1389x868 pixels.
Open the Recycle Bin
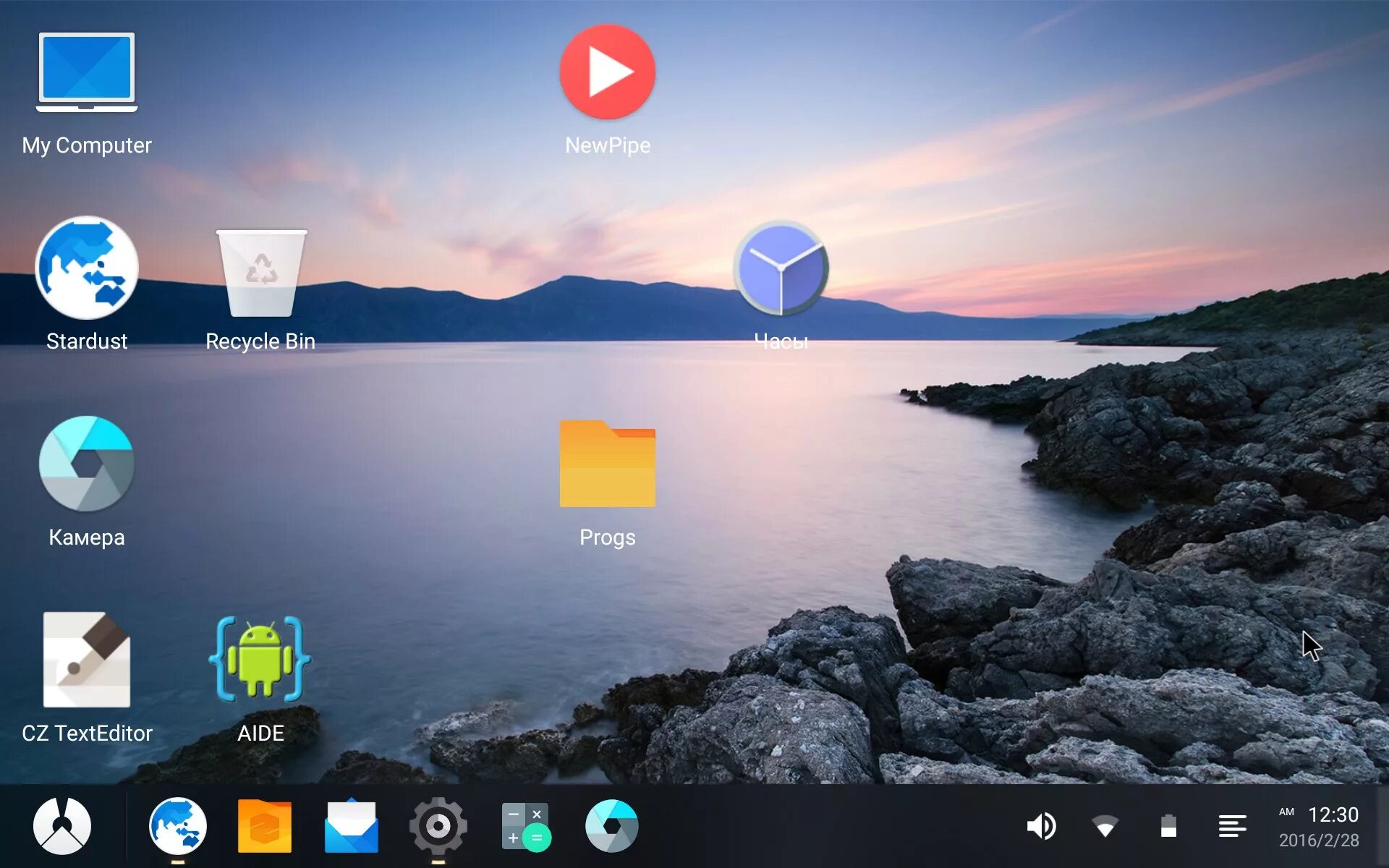click(x=261, y=273)
